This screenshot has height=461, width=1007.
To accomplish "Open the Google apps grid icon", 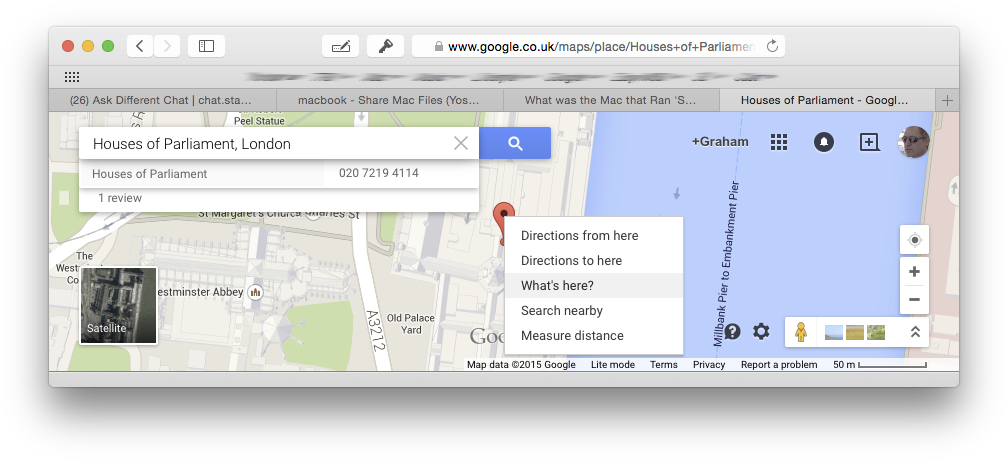I will coord(778,142).
